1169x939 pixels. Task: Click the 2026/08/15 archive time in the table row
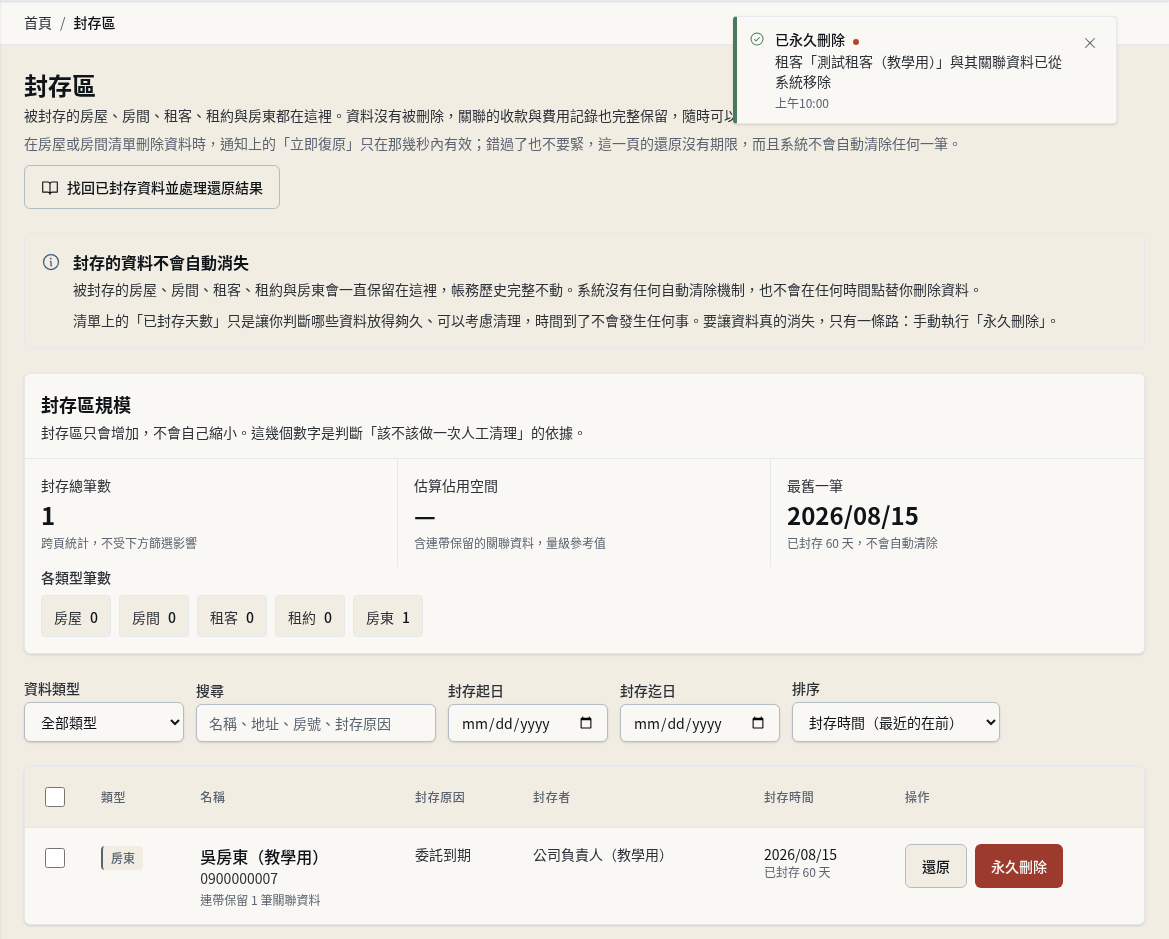point(800,855)
